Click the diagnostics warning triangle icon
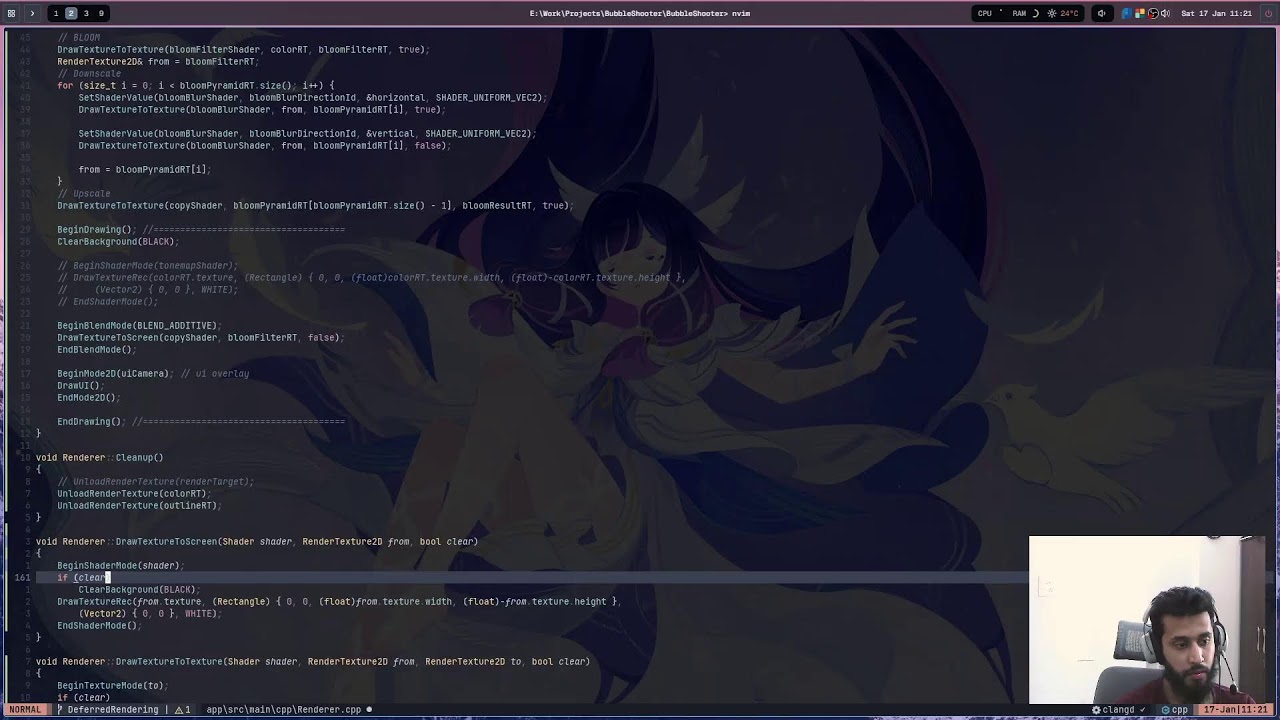The image size is (1280, 720). pyautogui.click(x=179, y=710)
